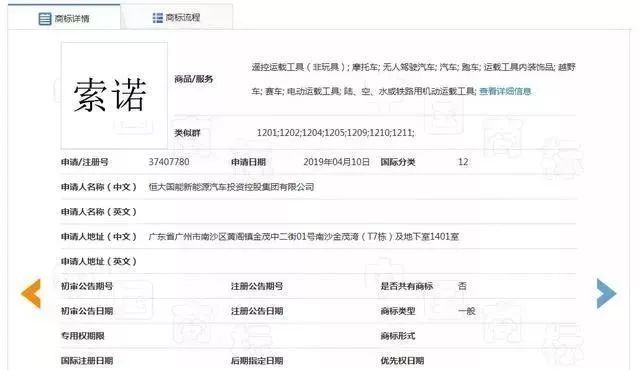
Task: Click the 注册公告期号 label
Action: pyautogui.click(x=257, y=286)
